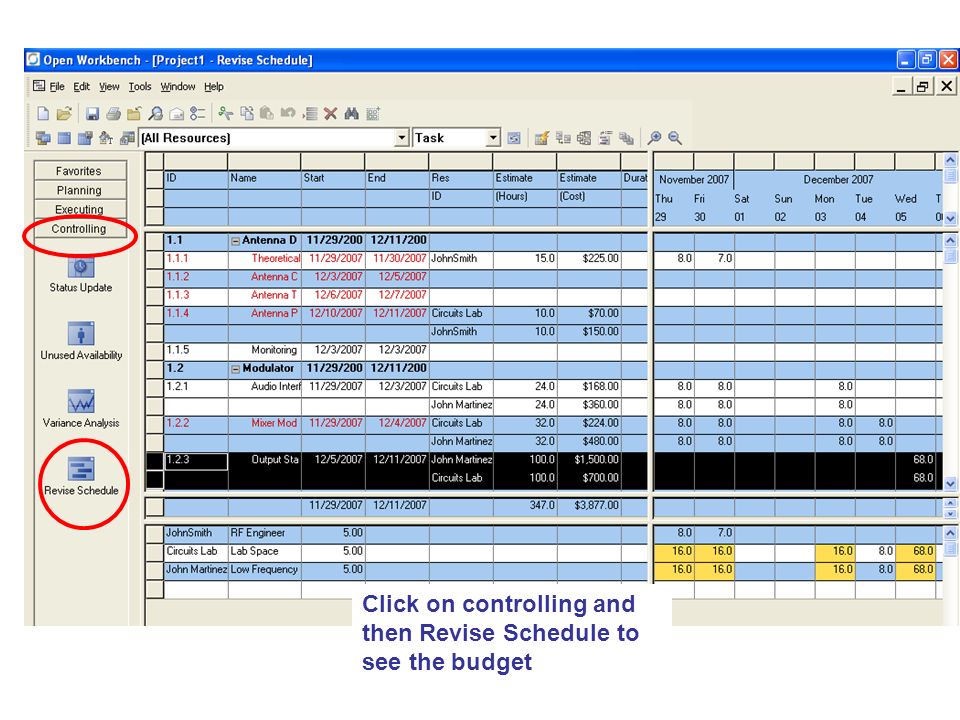Click the Zoom In magnifier icon

654,138
